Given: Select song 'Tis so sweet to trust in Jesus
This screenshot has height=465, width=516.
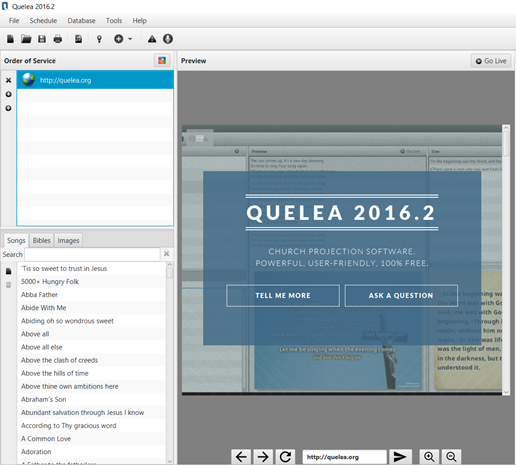Looking at the screenshot, I should pyautogui.click(x=92, y=269).
